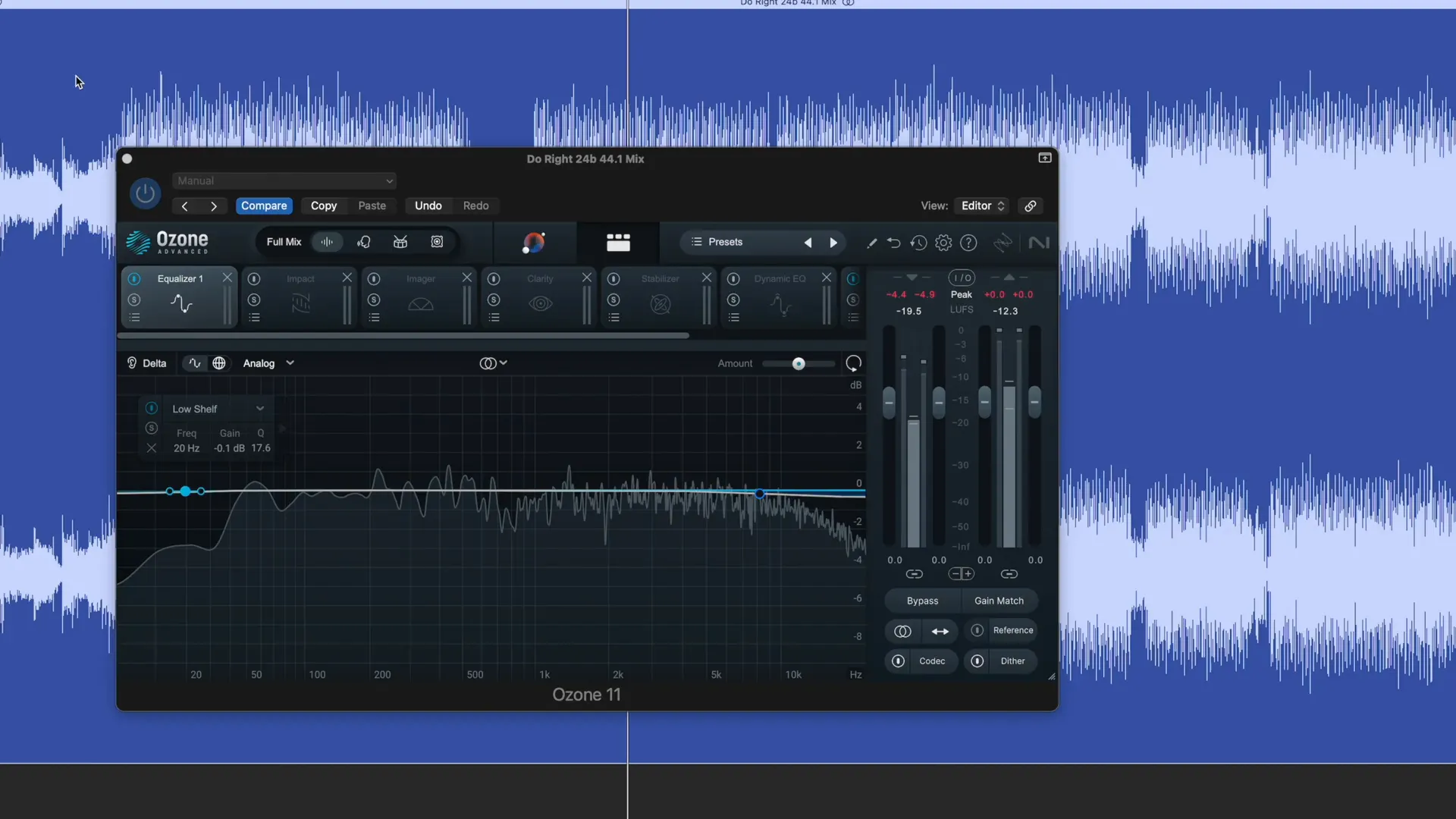The height and width of the screenshot is (819, 1456).
Task: Toggle the Codec button
Action: [921, 661]
